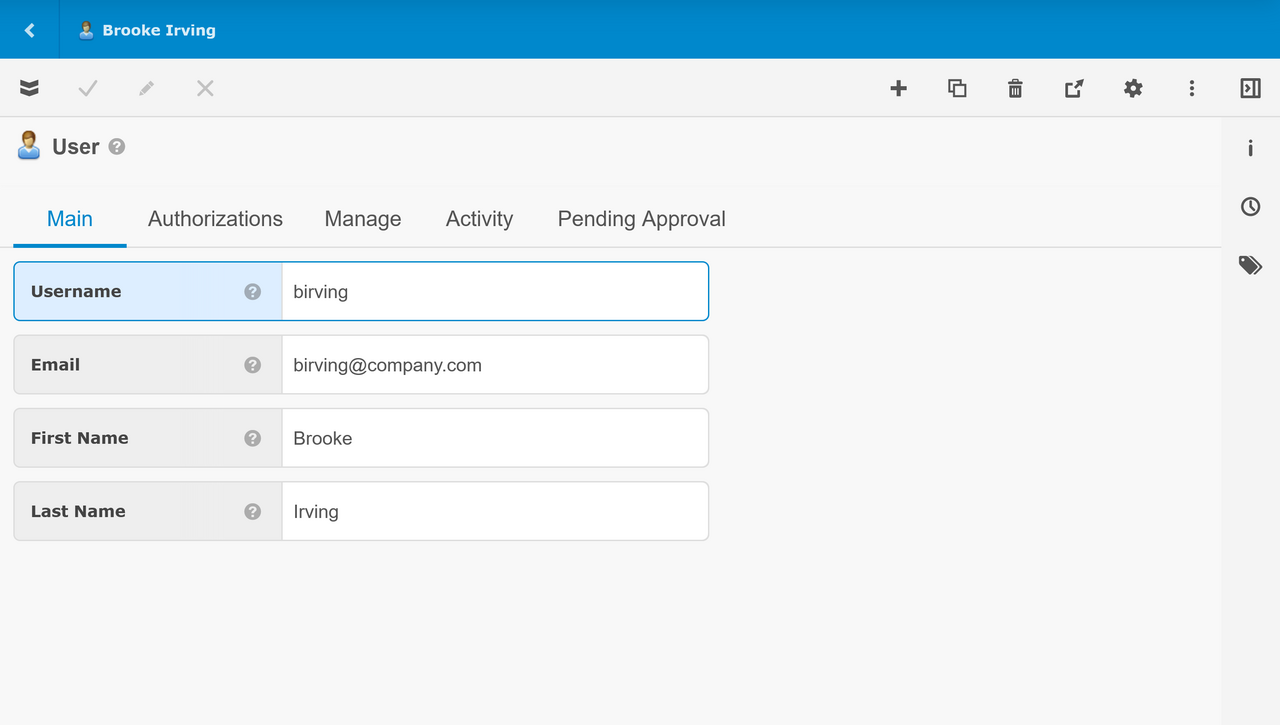1280x725 pixels.
Task: Click the help icon beside User heading
Action: (x=117, y=147)
